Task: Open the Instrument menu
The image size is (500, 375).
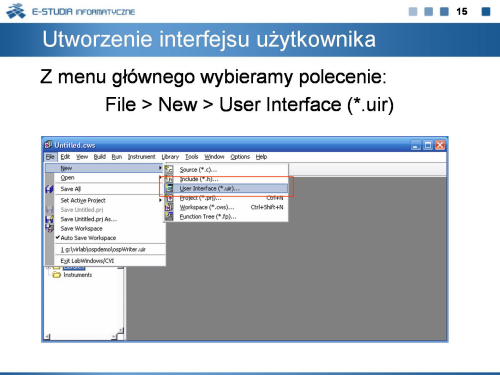Action: coord(141,157)
